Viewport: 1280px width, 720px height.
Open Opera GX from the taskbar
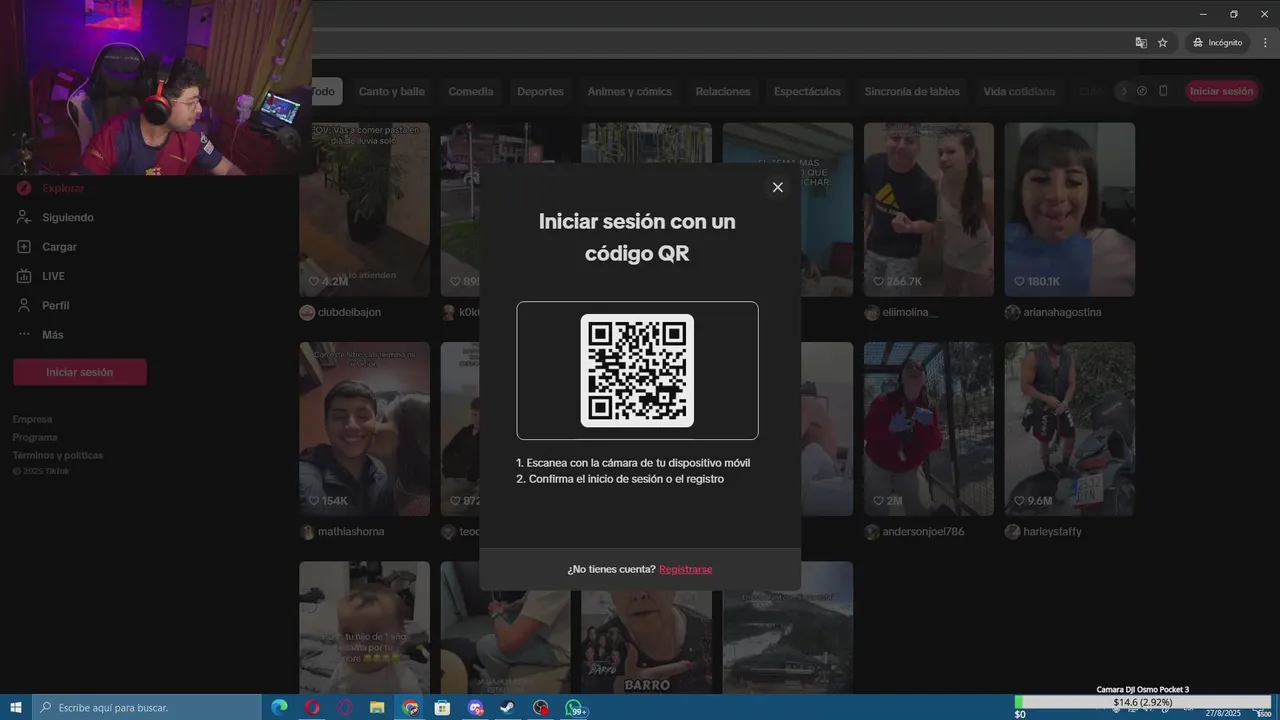click(345, 708)
